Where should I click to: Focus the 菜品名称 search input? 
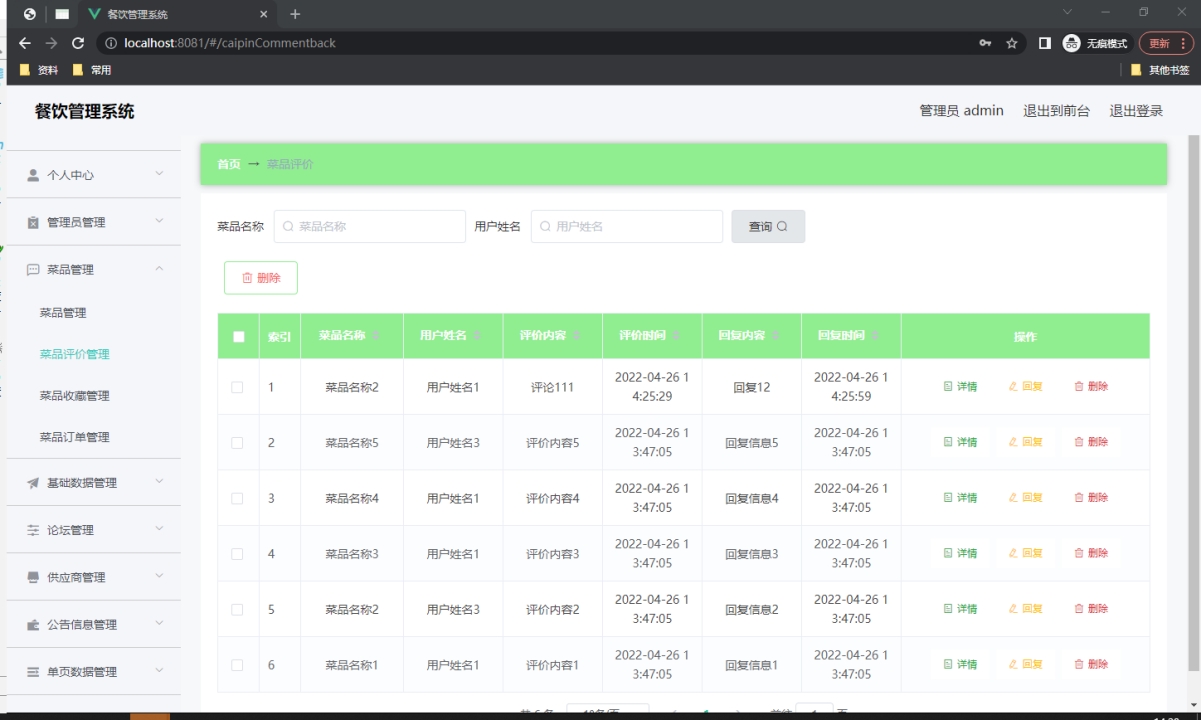tap(370, 226)
